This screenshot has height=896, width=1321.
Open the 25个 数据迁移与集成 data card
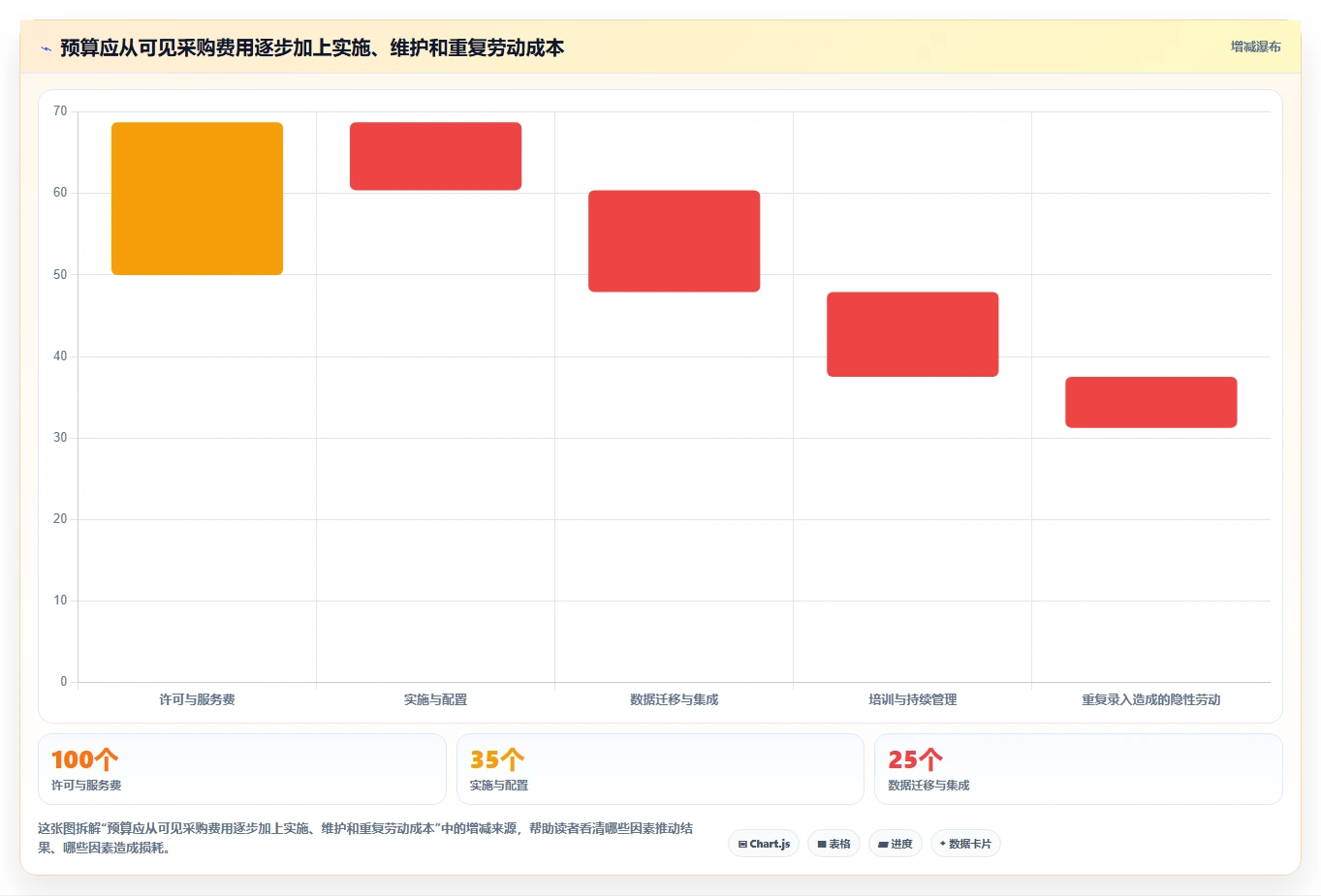[1078, 769]
